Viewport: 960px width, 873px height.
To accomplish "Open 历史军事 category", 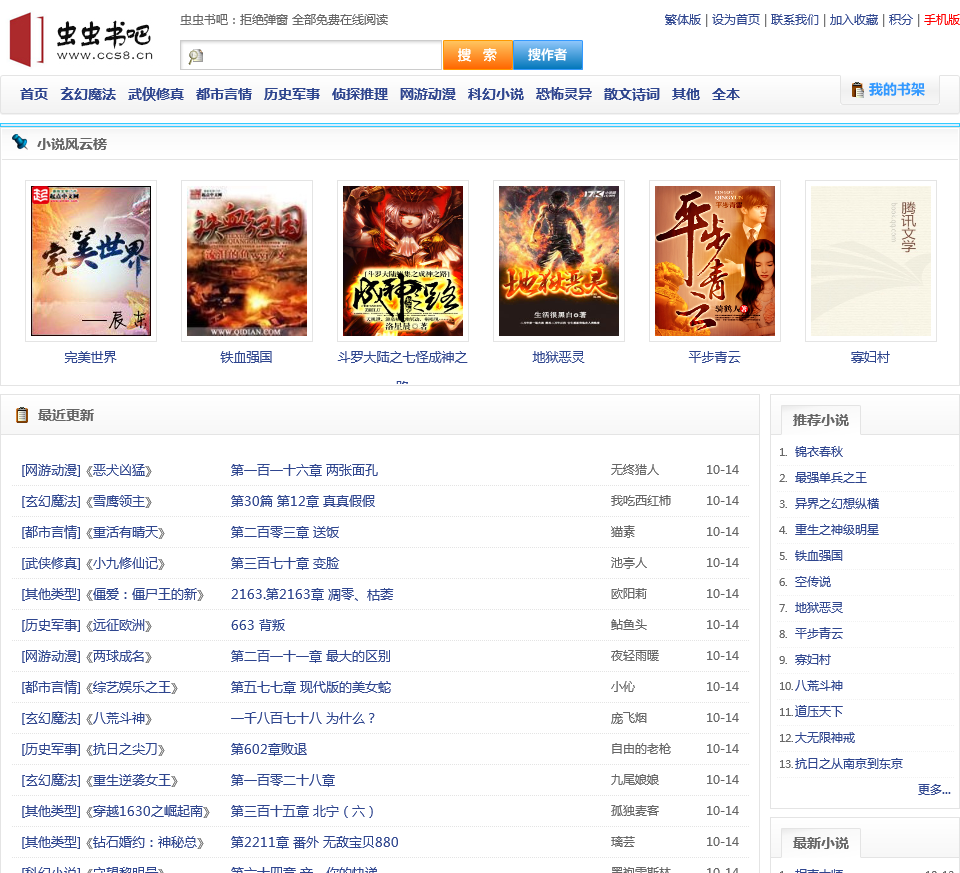I will [x=292, y=94].
